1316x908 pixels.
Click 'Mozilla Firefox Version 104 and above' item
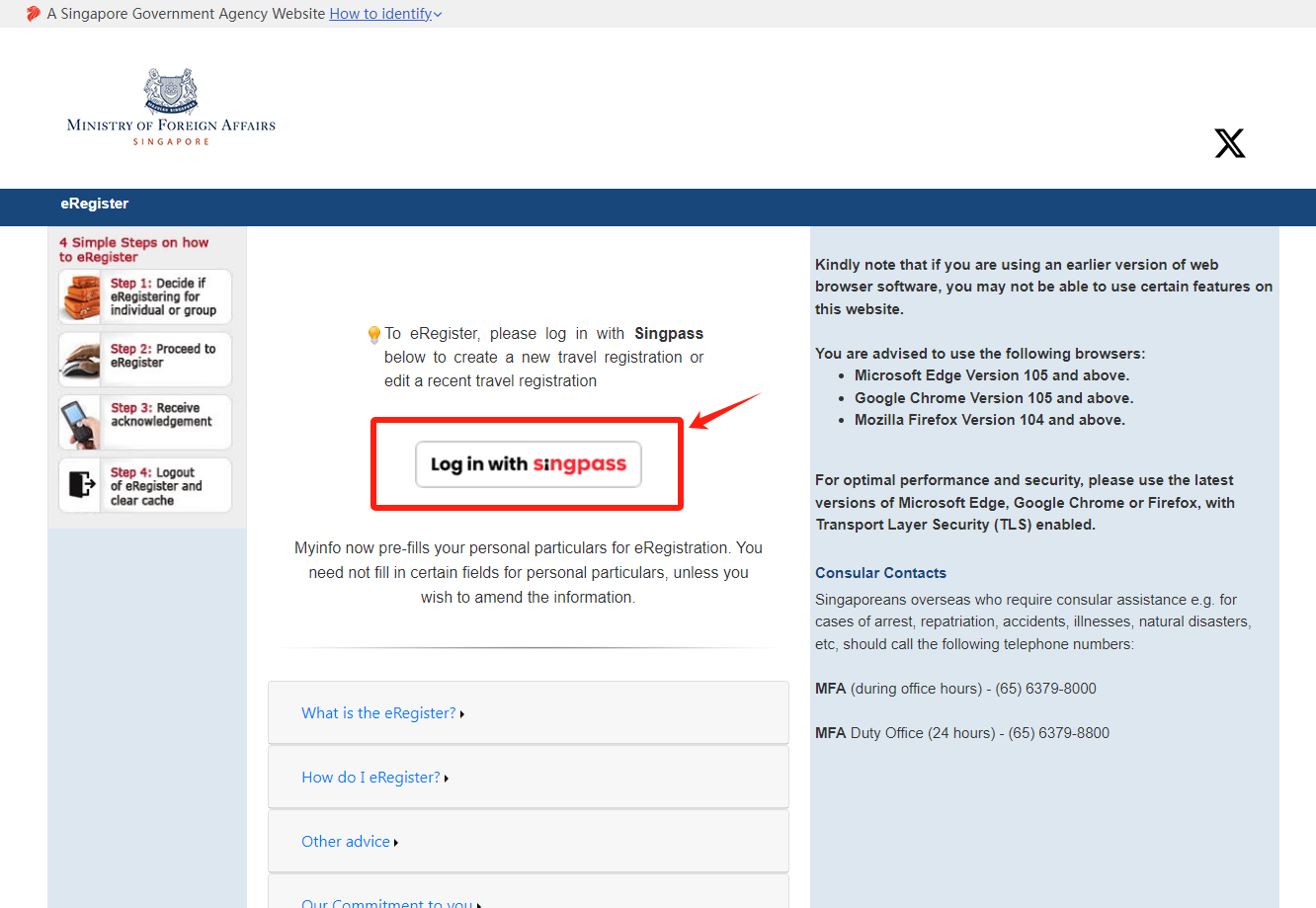(990, 420)
